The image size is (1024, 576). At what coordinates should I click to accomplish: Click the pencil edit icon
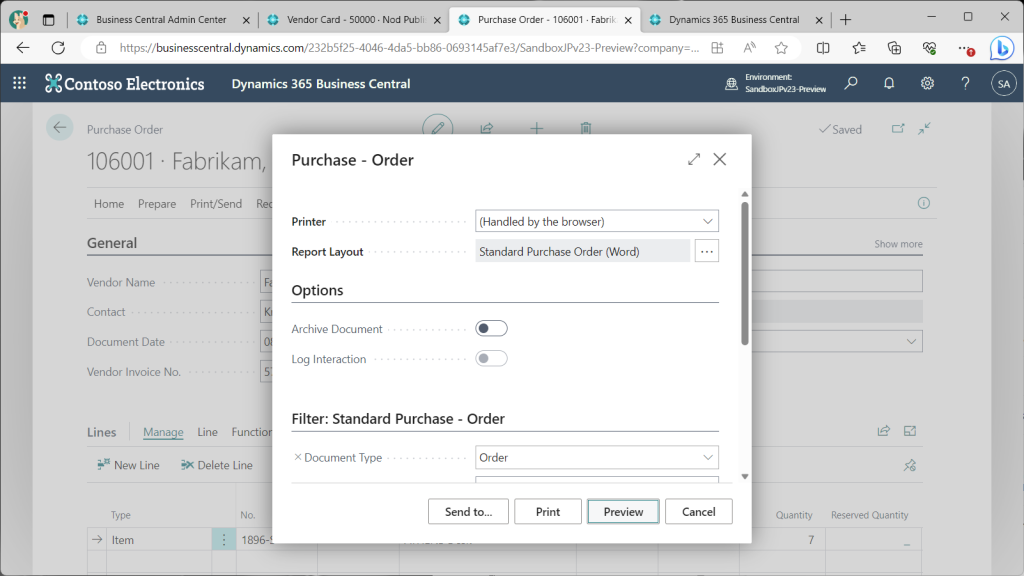click(438, 127)
